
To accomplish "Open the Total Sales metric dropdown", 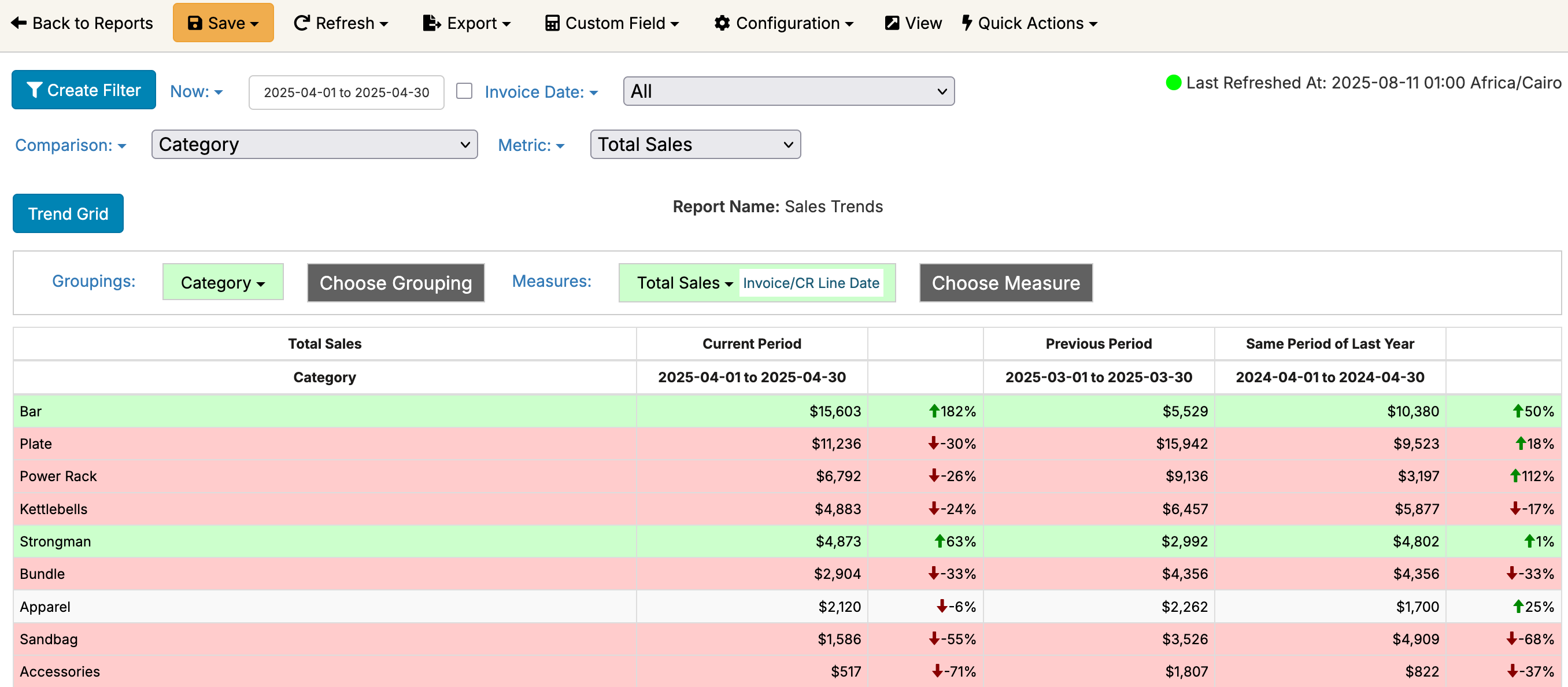I will [x=695, y=145].
